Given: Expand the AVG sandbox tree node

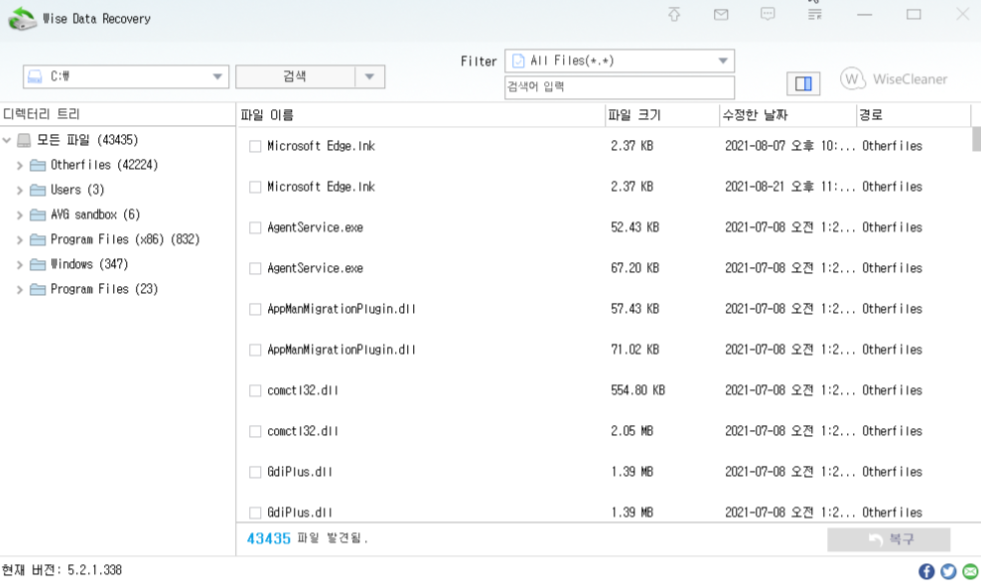Looking at the screenshot, I should (19, 215).
